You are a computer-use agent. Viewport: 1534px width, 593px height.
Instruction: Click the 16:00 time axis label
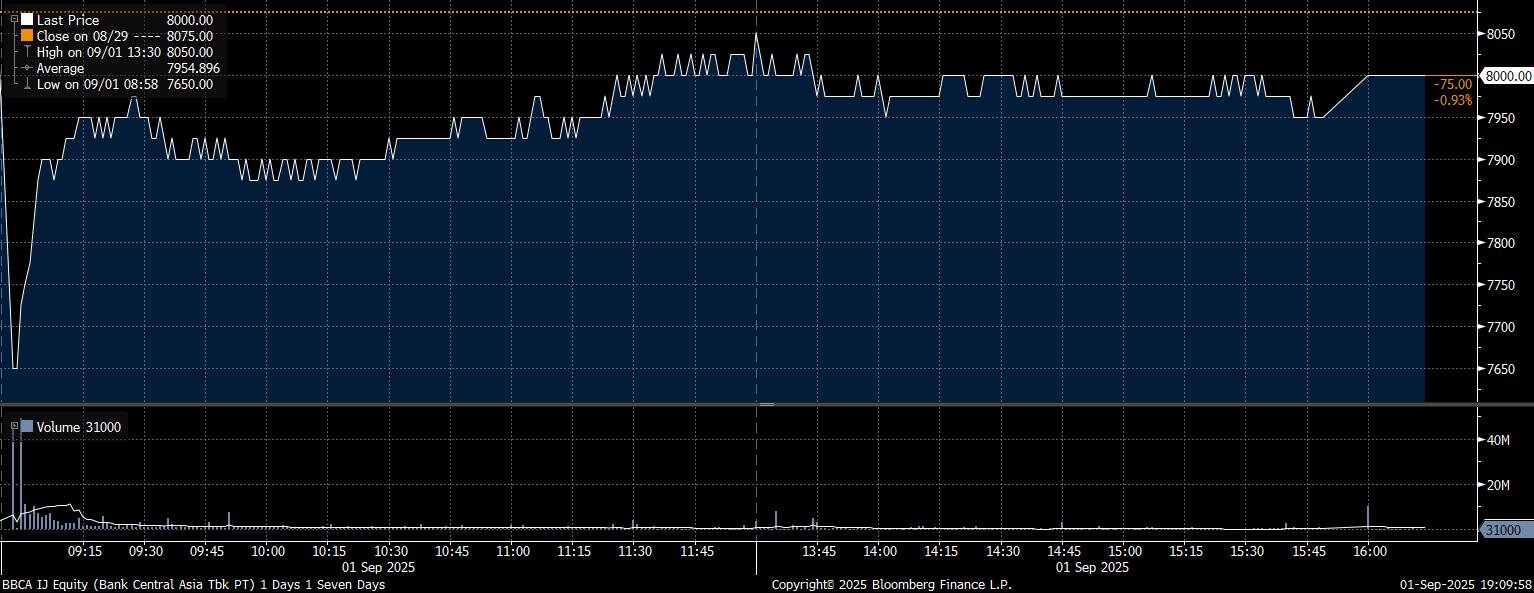point(1369,551)
